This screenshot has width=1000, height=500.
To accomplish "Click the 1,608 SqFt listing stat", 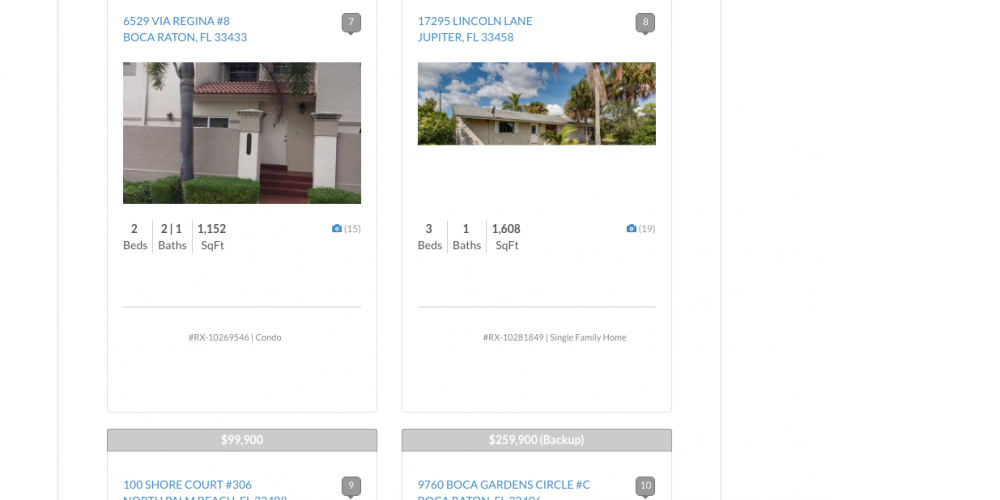I will 506,237.
